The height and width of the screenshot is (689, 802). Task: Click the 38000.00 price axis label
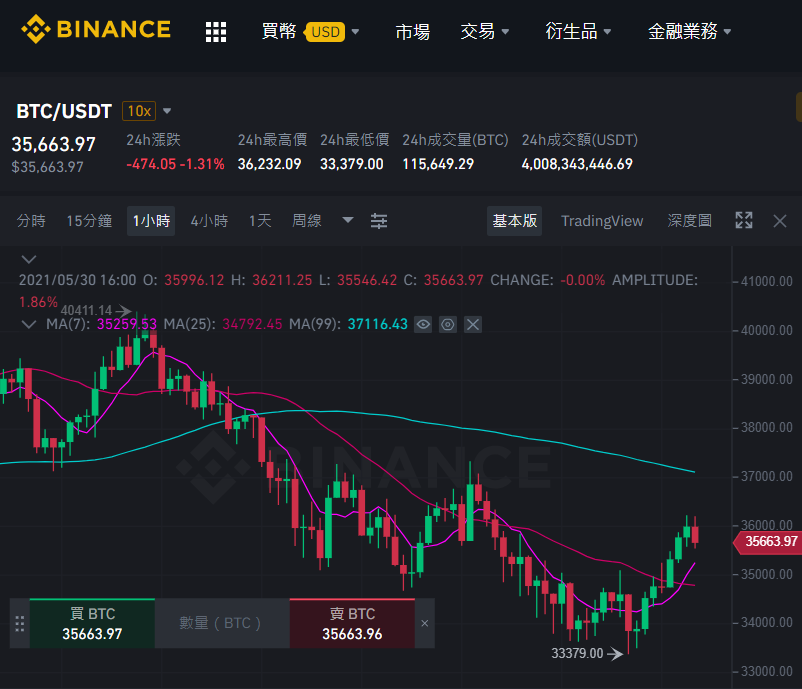pos(767,428)
